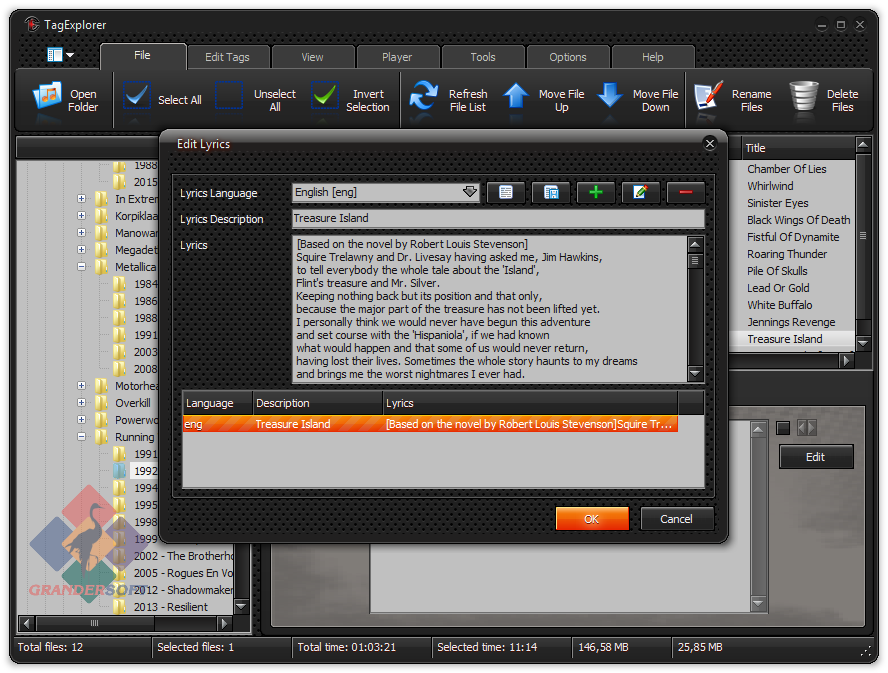Click the load lyrics from file icon

(x=506, y=193)
